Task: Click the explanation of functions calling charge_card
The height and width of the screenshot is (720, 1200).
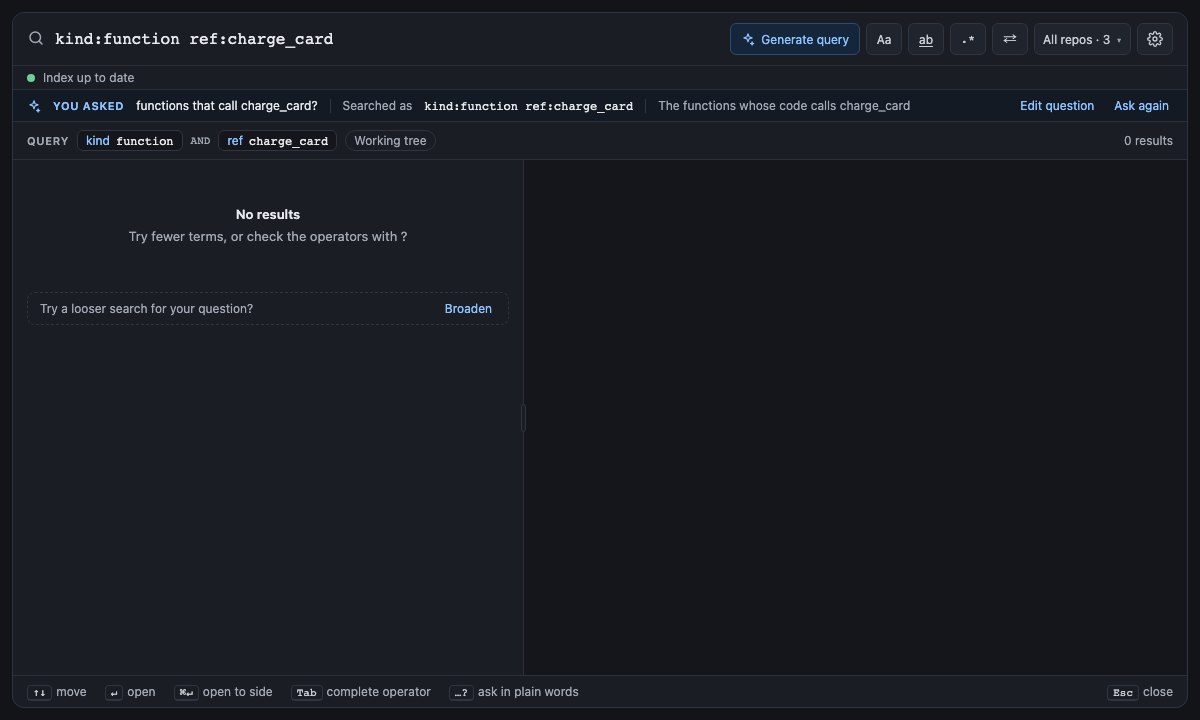Action: 784,106
